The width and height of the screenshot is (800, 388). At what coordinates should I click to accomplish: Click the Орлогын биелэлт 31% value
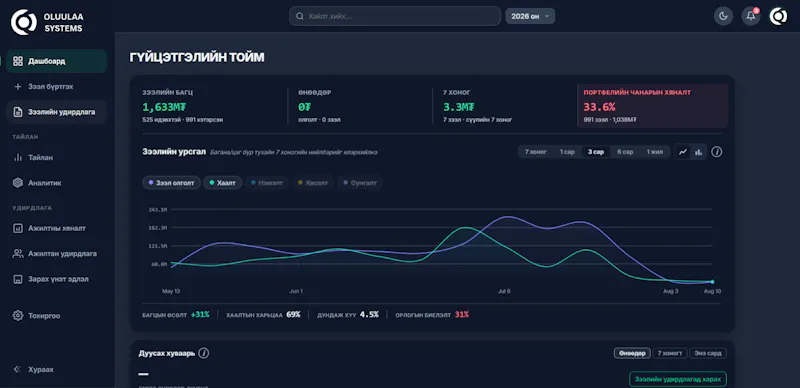click(461, 314)
